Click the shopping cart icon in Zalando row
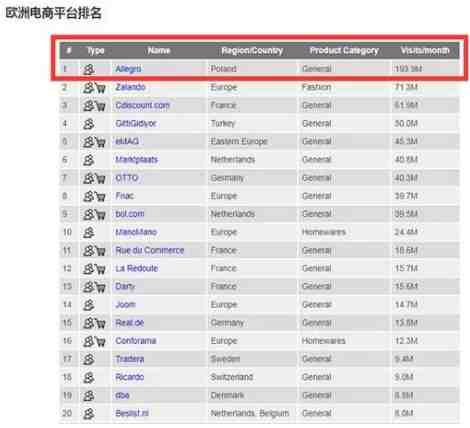Viewport: 470px width, 428px height. 101,88
